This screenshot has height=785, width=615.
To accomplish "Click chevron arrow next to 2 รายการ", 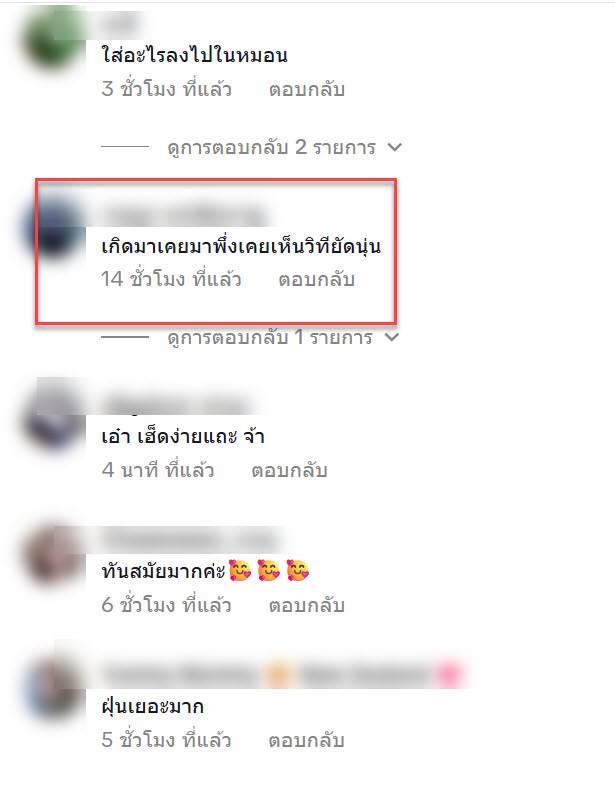I will pos(395,147).
